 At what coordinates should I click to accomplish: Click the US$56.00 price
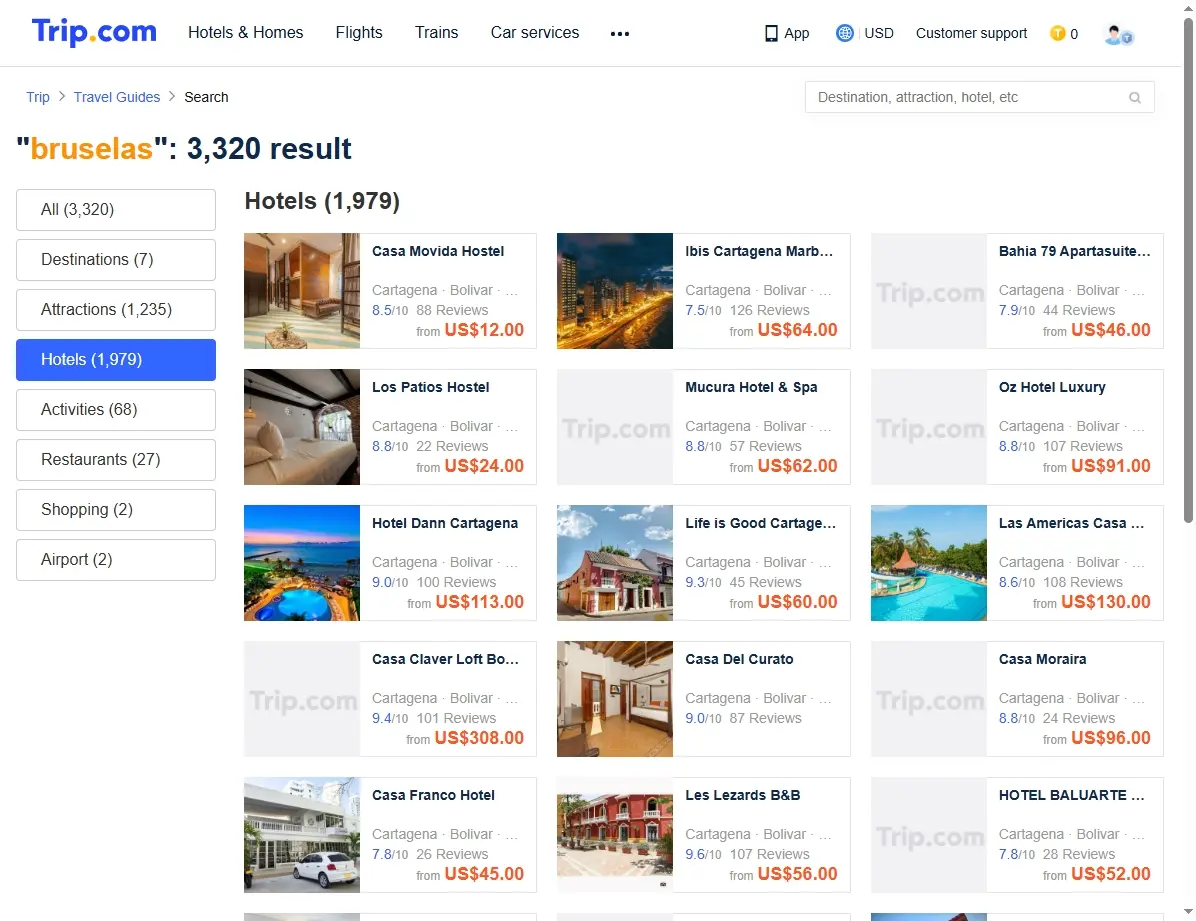(798, 874)
